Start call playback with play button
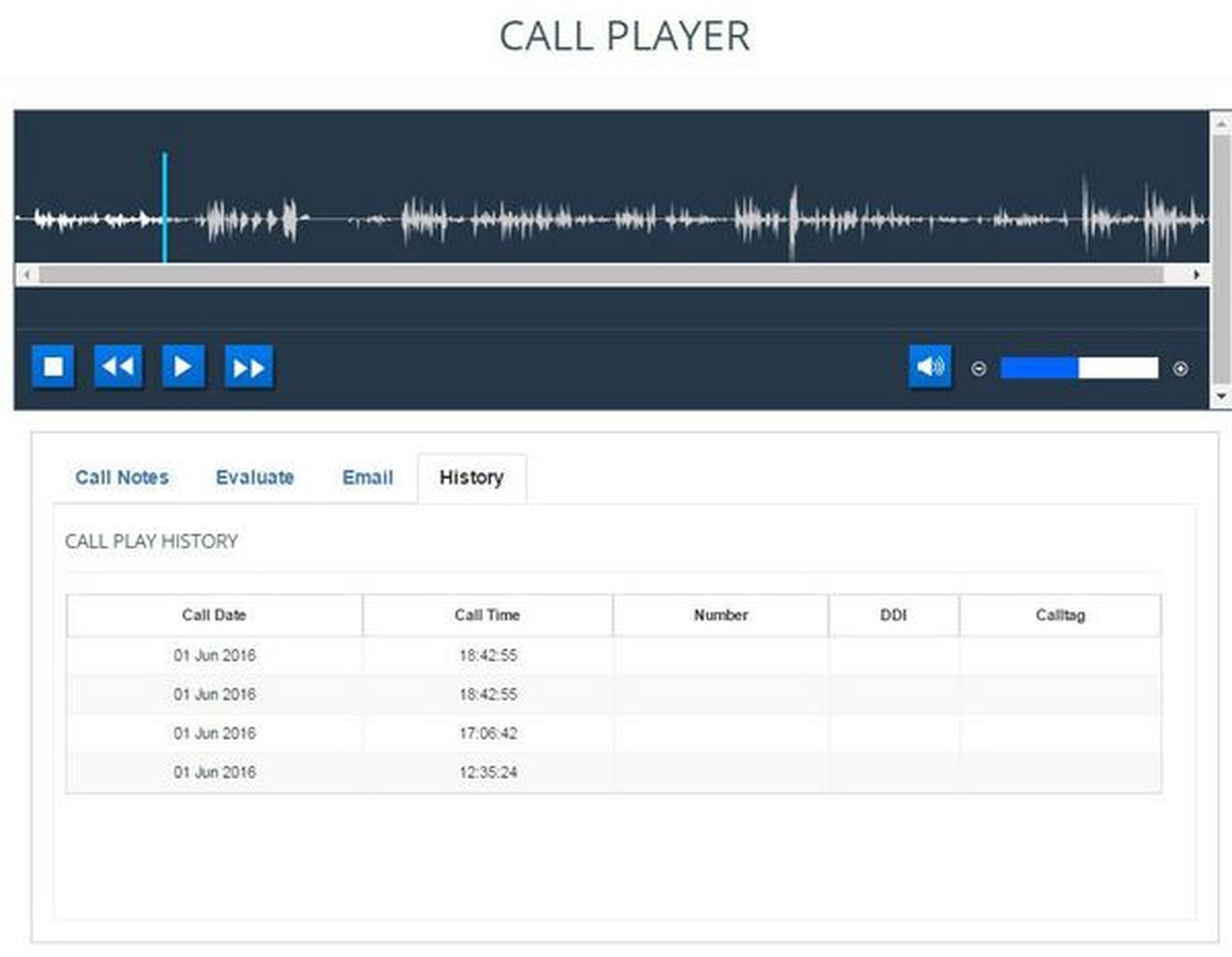1232x957 pixels. pos(183,367)
